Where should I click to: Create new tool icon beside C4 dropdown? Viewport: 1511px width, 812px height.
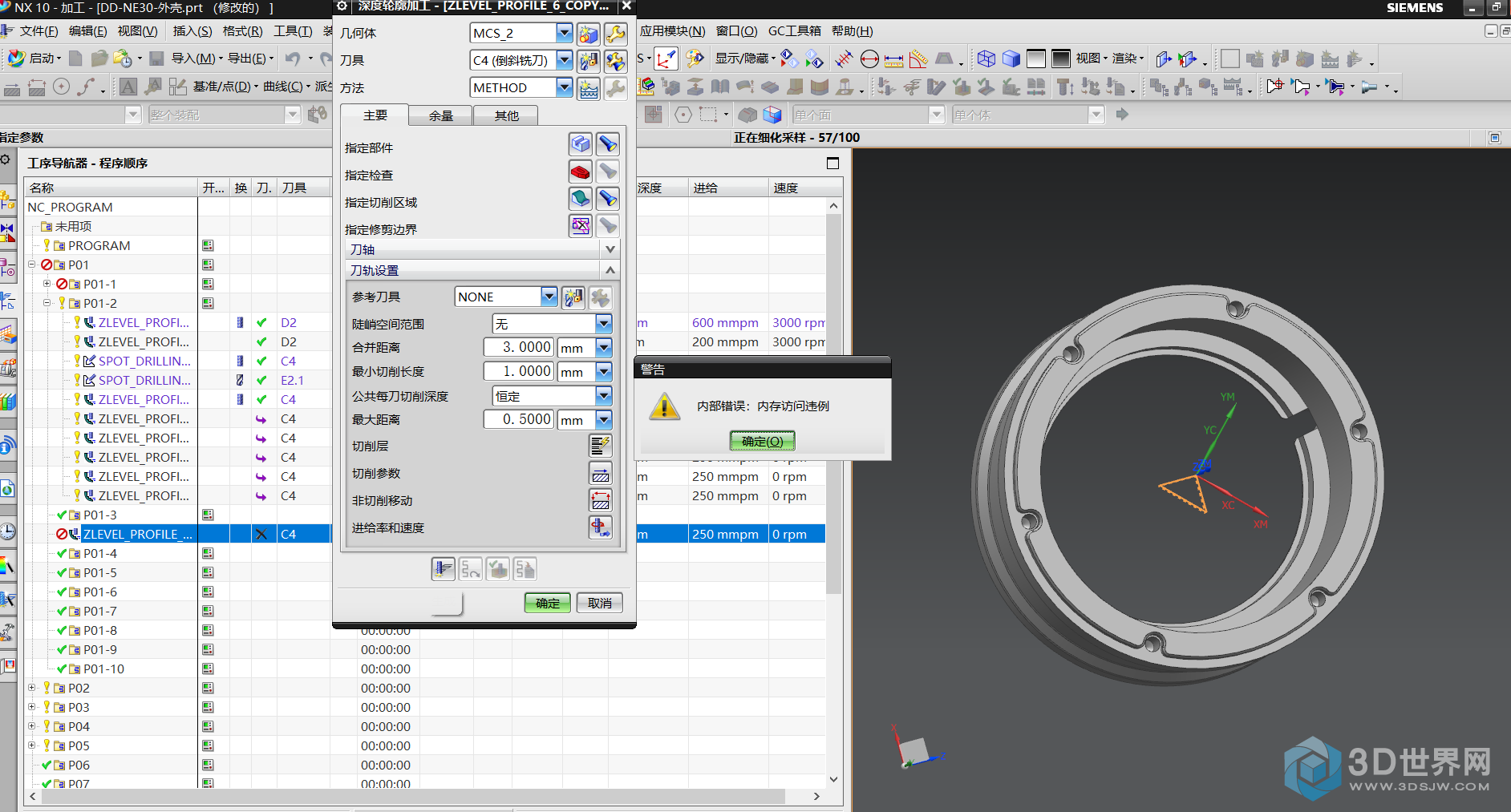click(588, 61)
